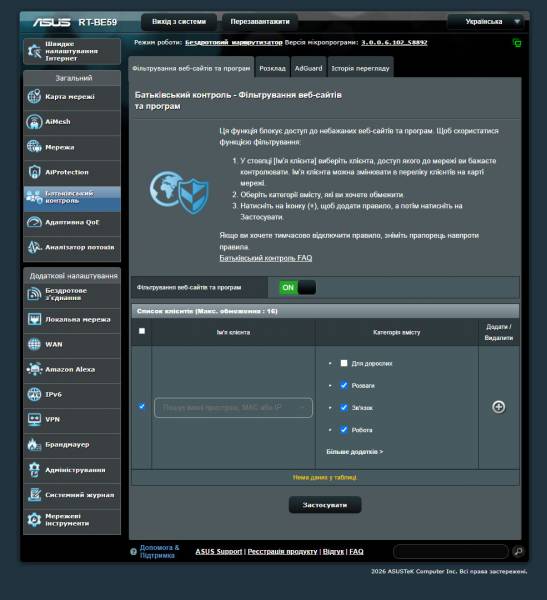This screenshot has width=547, height=600.
Task: Expand the Більше додатків category list
Action: [354, 452]
